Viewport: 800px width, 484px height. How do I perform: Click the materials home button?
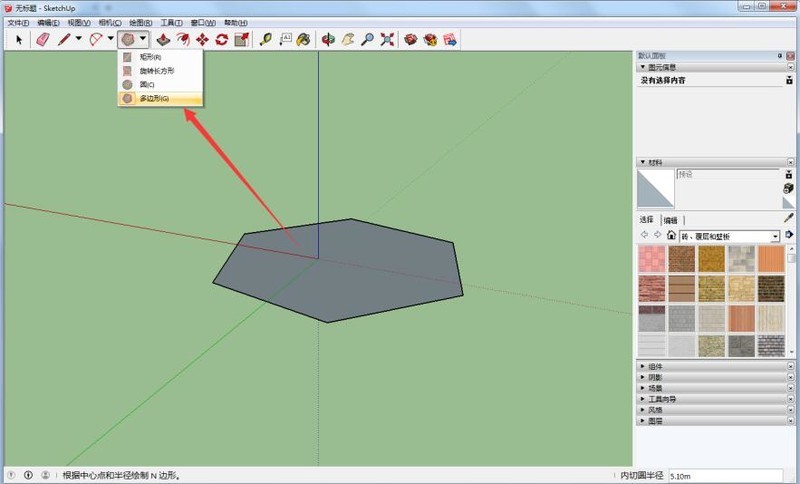pyautogui.click(x=671, y=235)
